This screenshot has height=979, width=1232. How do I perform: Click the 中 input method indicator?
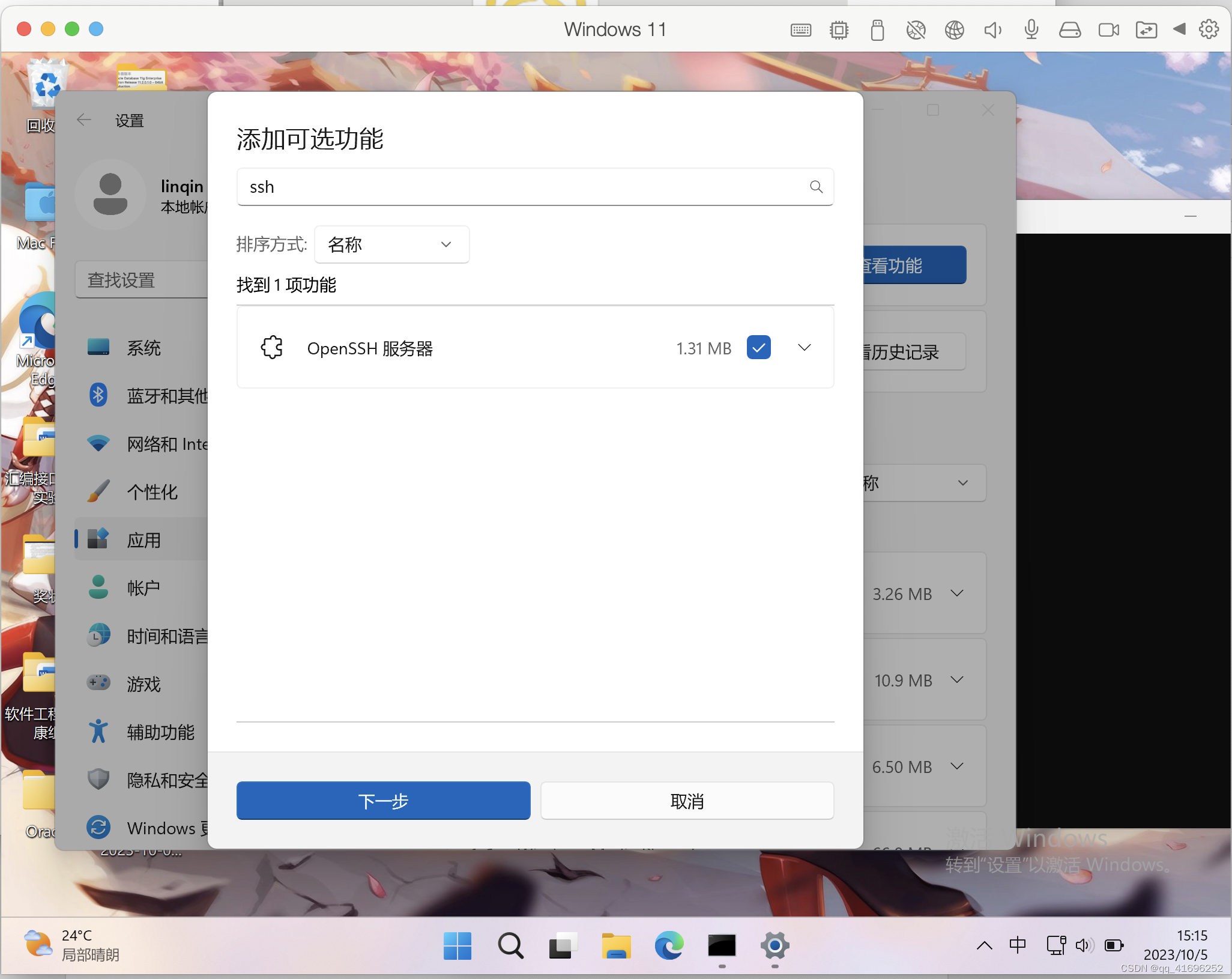click(1018, 945)
